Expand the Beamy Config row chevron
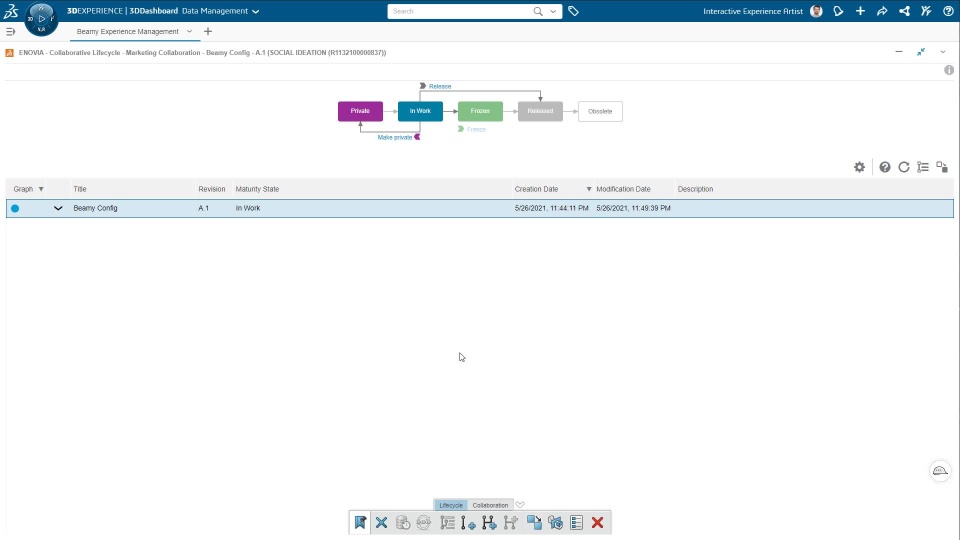The height and width of the screenshot is (540, 960). click(x=58, y=208)
